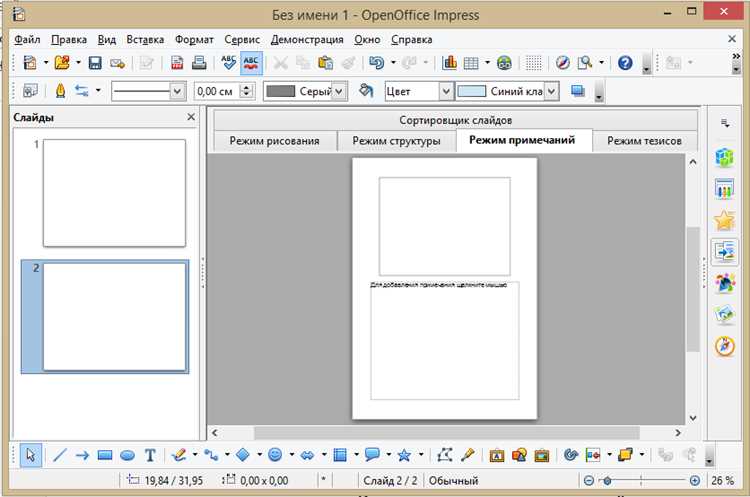Click the zoom out minus button
750x497 pixels.
point(589,480)
